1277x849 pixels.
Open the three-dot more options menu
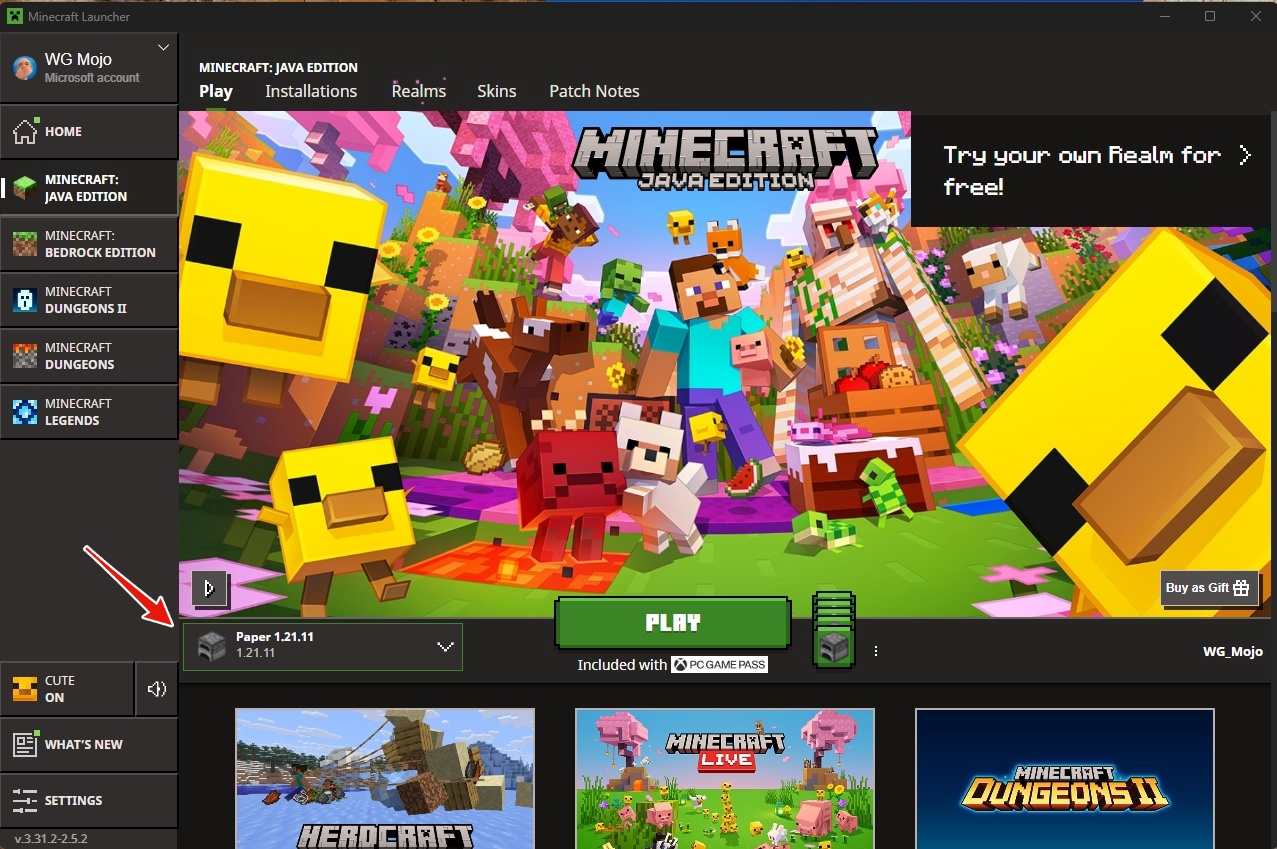(876, 651)
